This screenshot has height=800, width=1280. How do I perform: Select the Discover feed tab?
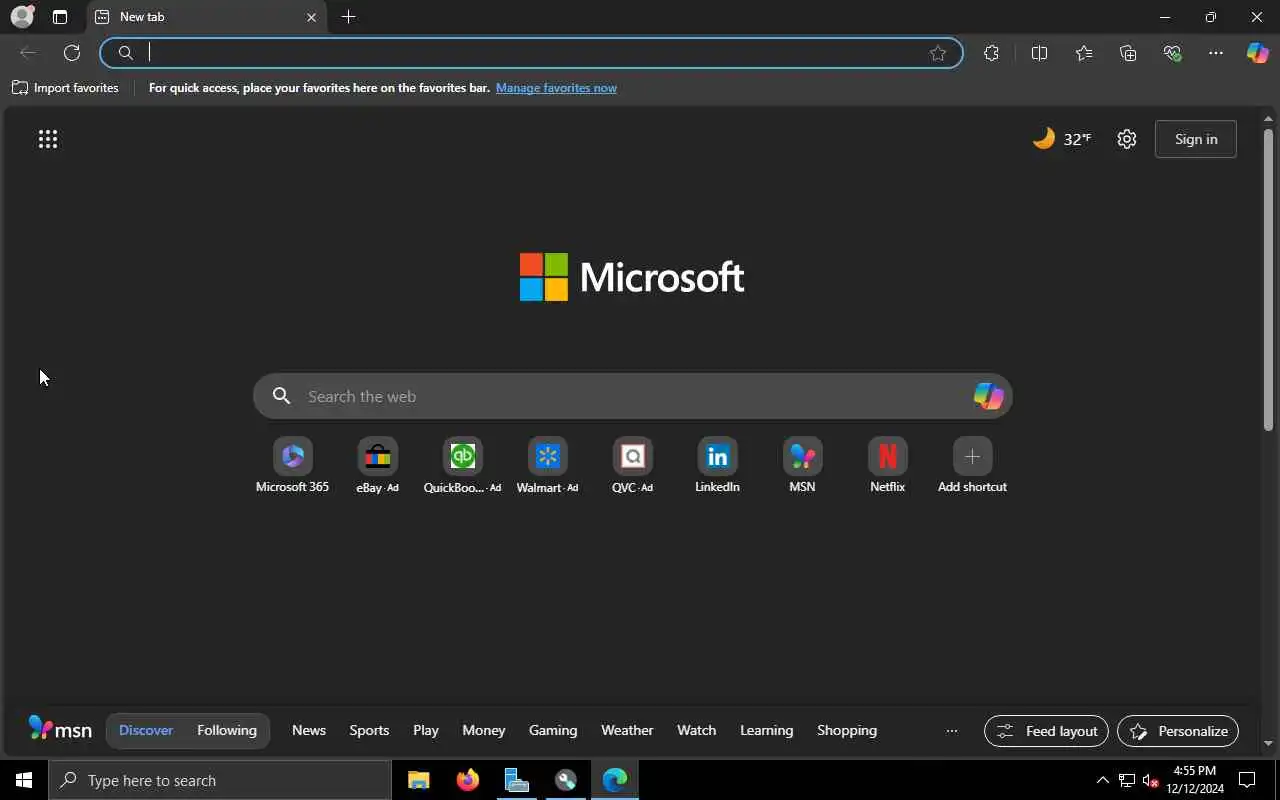point(146,730)
